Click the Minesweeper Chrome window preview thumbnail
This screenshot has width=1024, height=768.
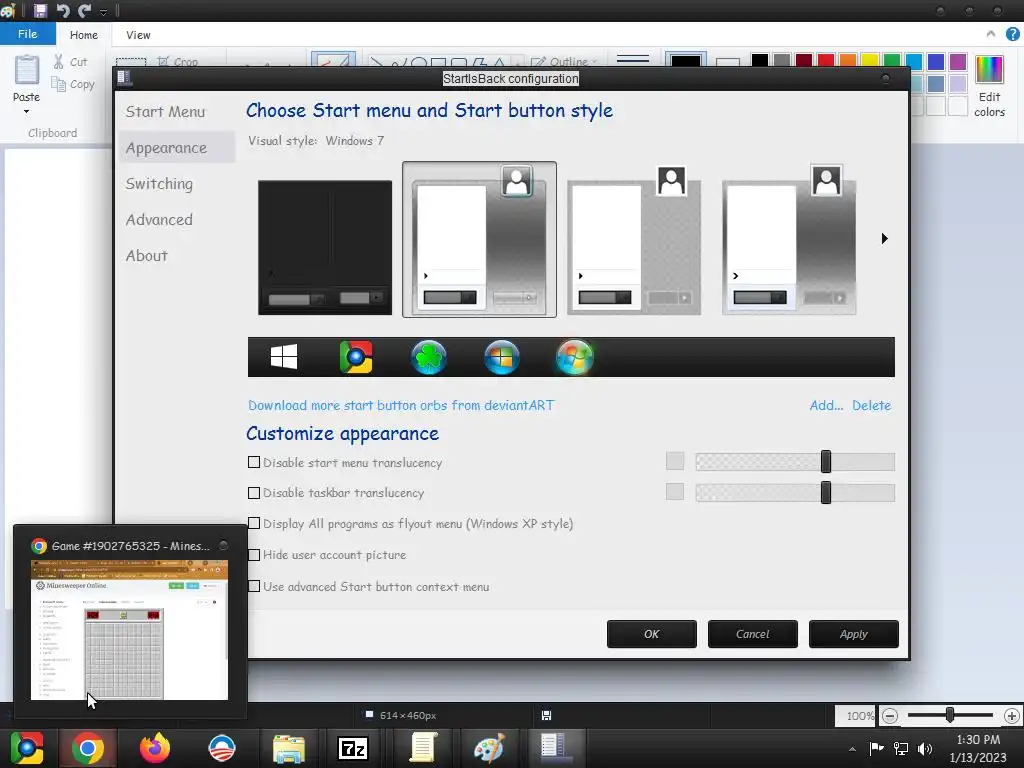(129, 630)
